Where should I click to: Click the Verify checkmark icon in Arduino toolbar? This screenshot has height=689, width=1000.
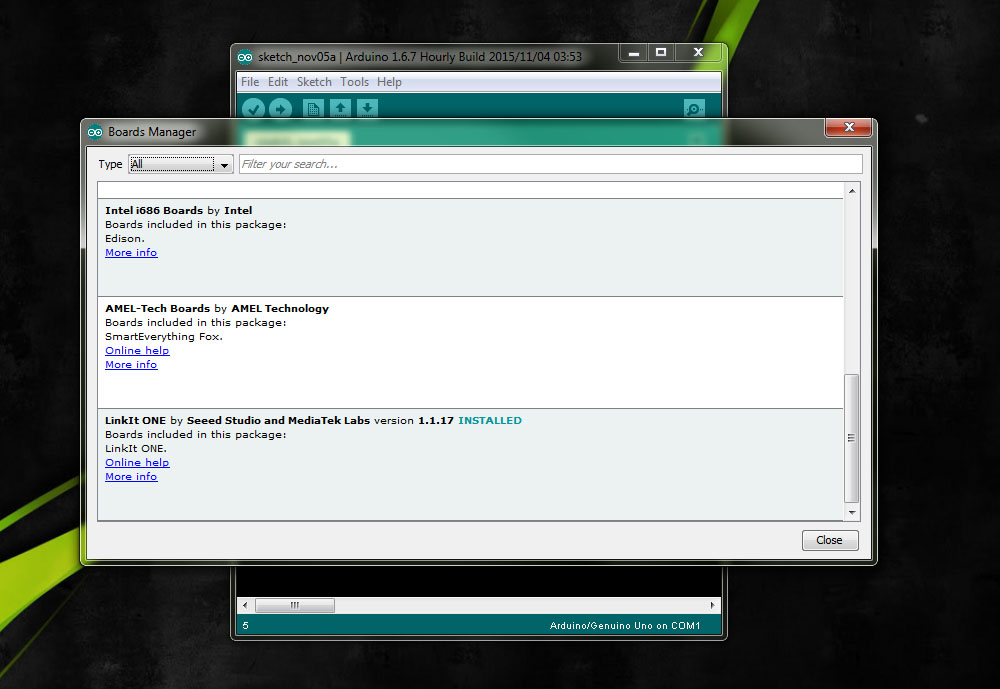pos(253,108)
